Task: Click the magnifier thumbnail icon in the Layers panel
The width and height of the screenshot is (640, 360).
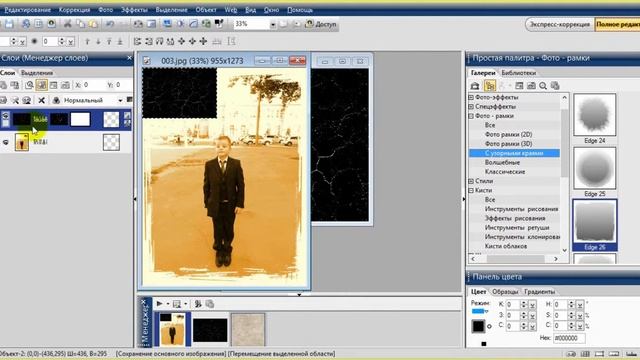Action: coord(29,85)
